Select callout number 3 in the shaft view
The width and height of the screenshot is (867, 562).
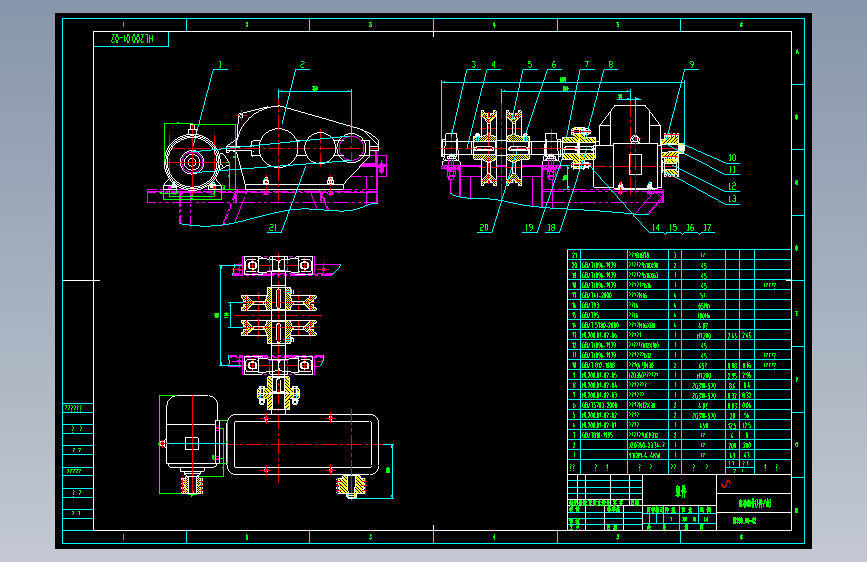click(474, 65)
